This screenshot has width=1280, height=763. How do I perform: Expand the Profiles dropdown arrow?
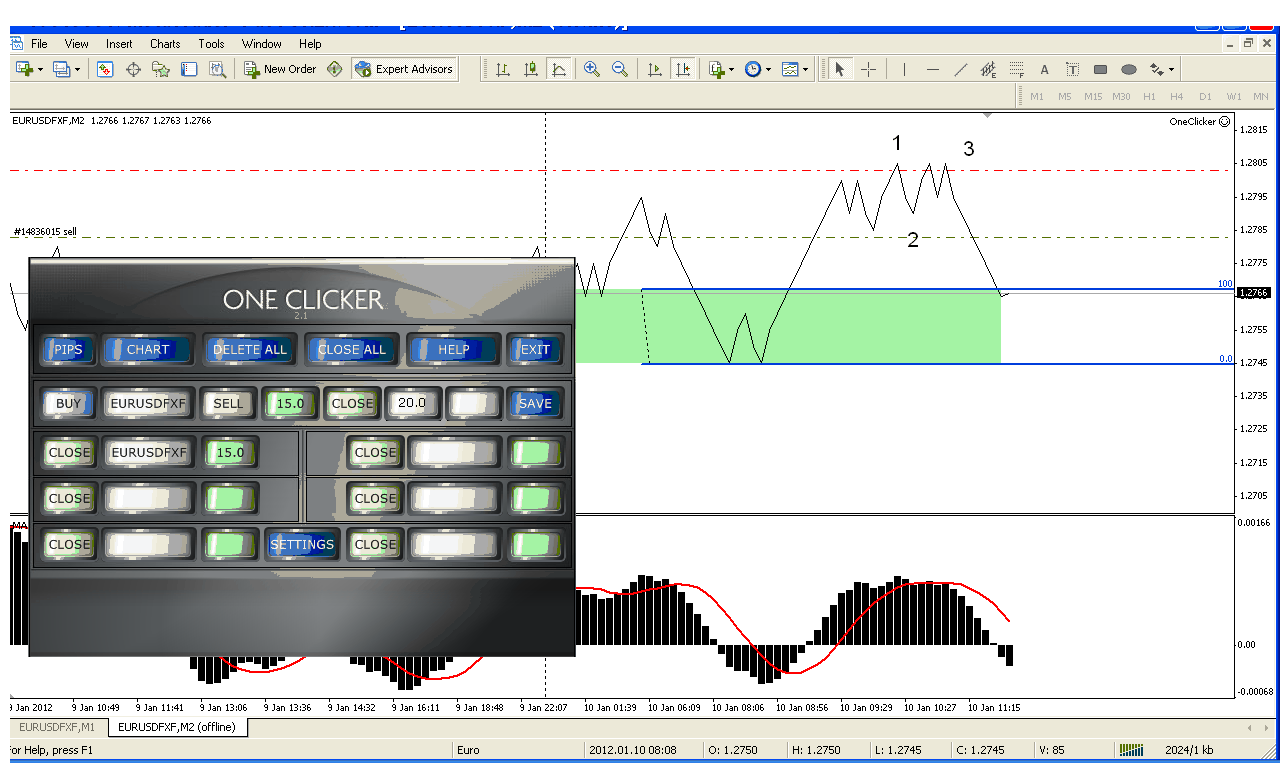click(77, 69)
